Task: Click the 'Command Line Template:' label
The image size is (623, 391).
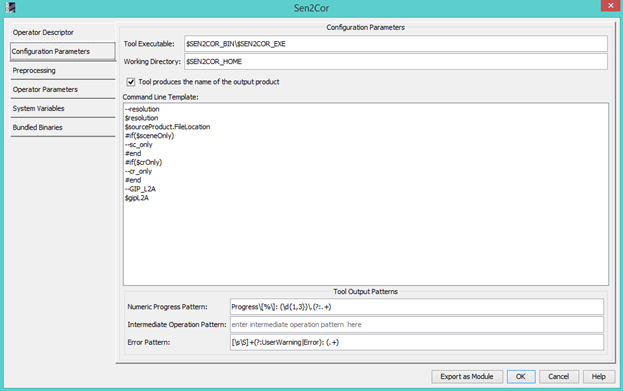Action: point(161,97)
